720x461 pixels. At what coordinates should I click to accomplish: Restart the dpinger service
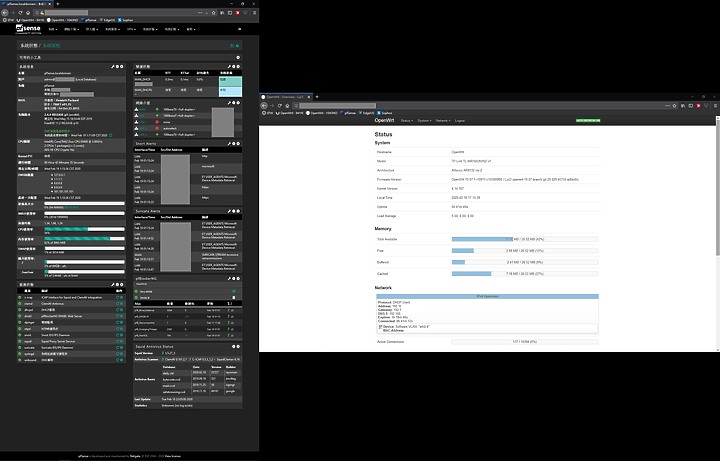pos(118,322)
